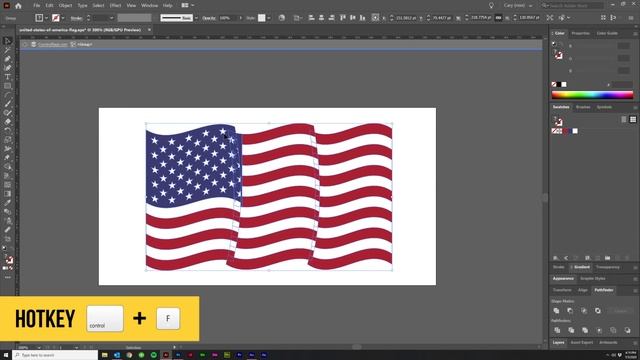Click the vertical align bottom icon

pyautogui.click(x=362, y=18)
